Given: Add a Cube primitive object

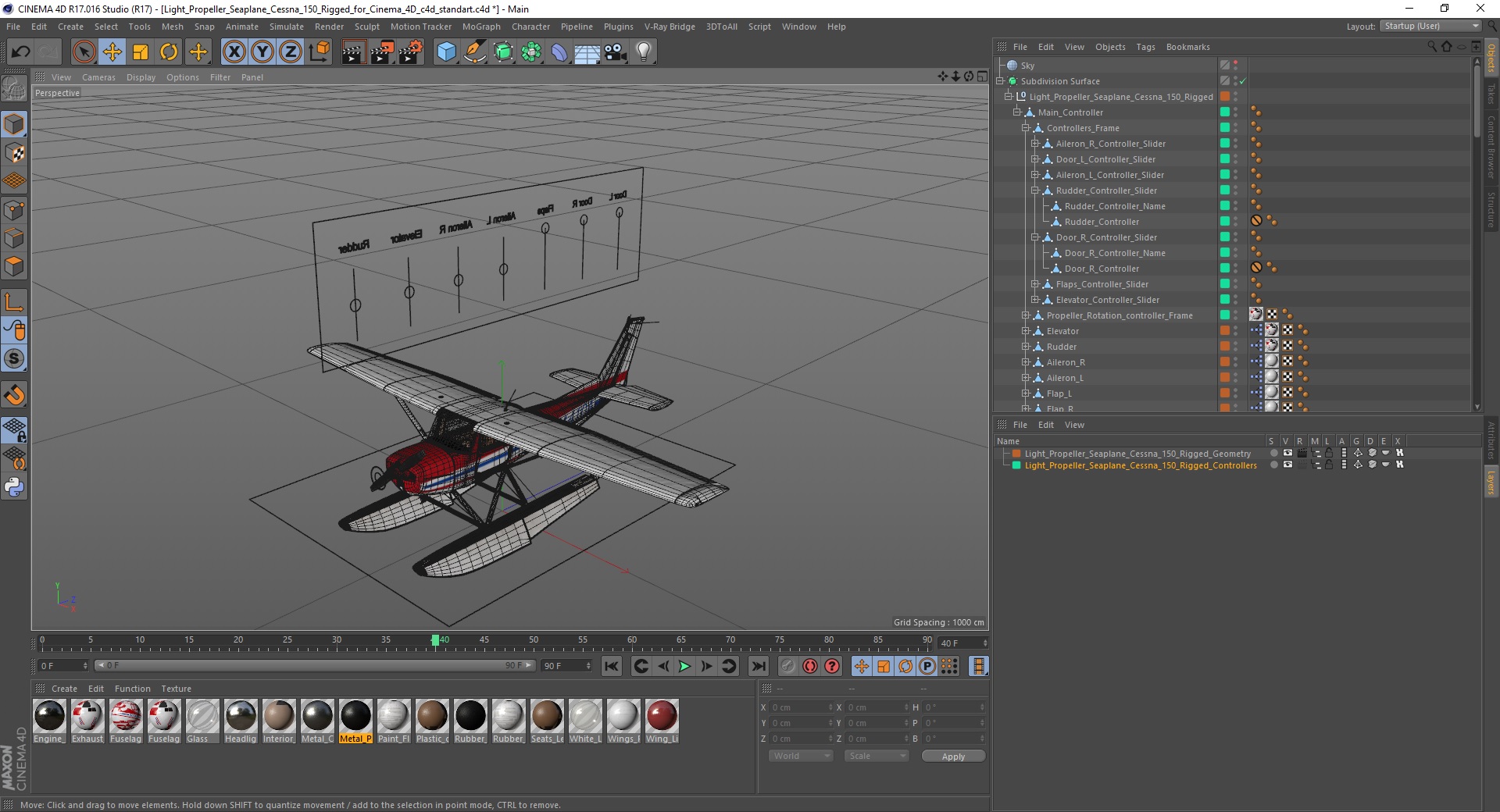Looking at the screenshot, I should [x=446, y=52].
